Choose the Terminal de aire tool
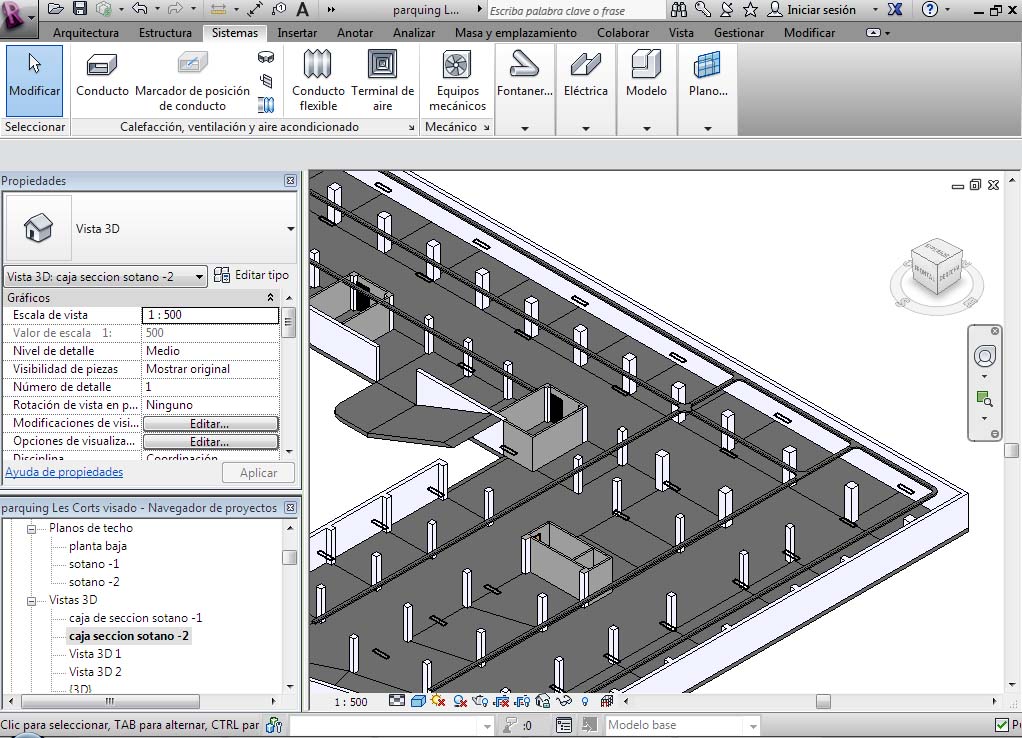The image size is (1022, 738). (x=382, y=79)
